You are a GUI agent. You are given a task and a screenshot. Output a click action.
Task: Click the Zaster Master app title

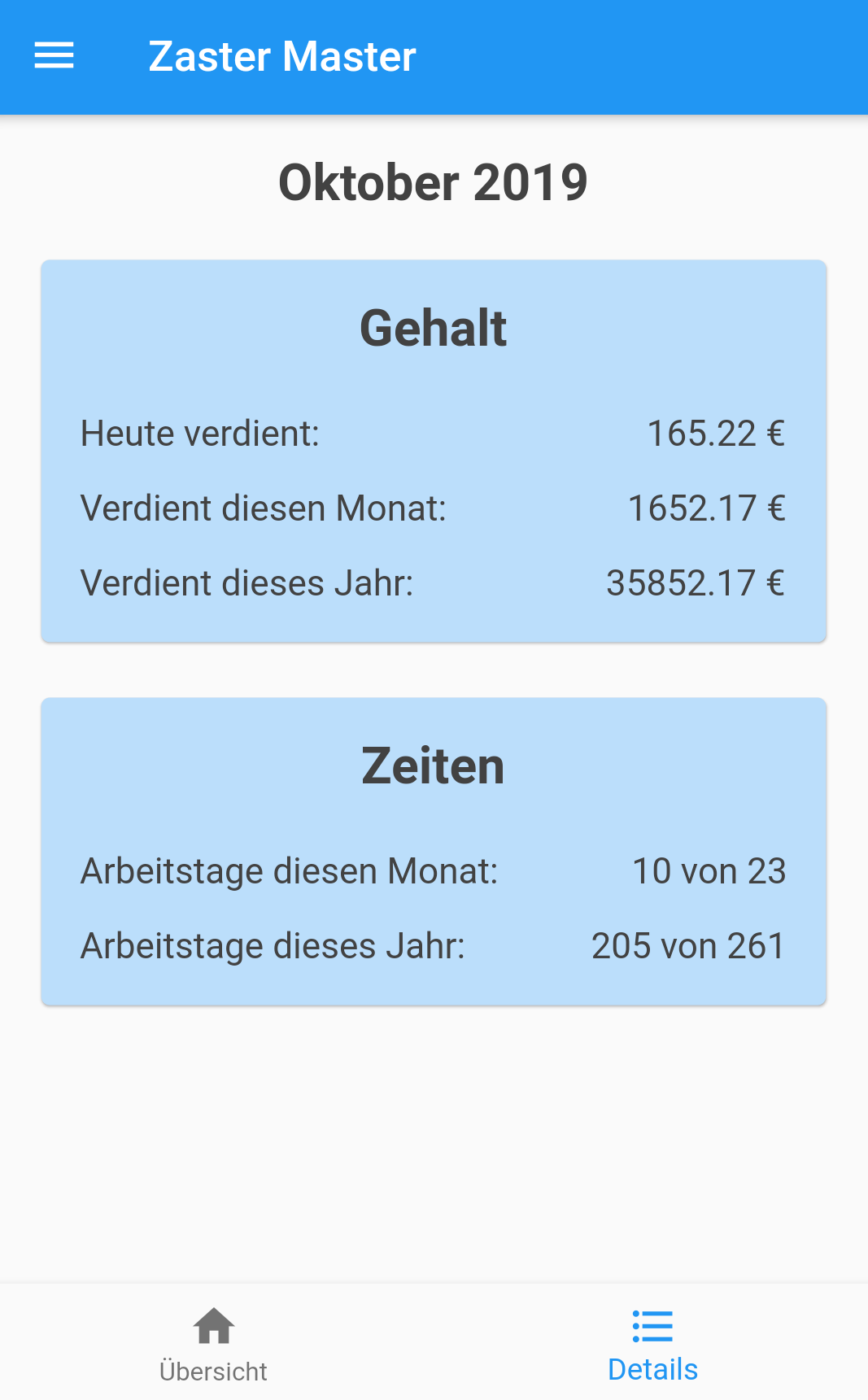coord(282,56)
